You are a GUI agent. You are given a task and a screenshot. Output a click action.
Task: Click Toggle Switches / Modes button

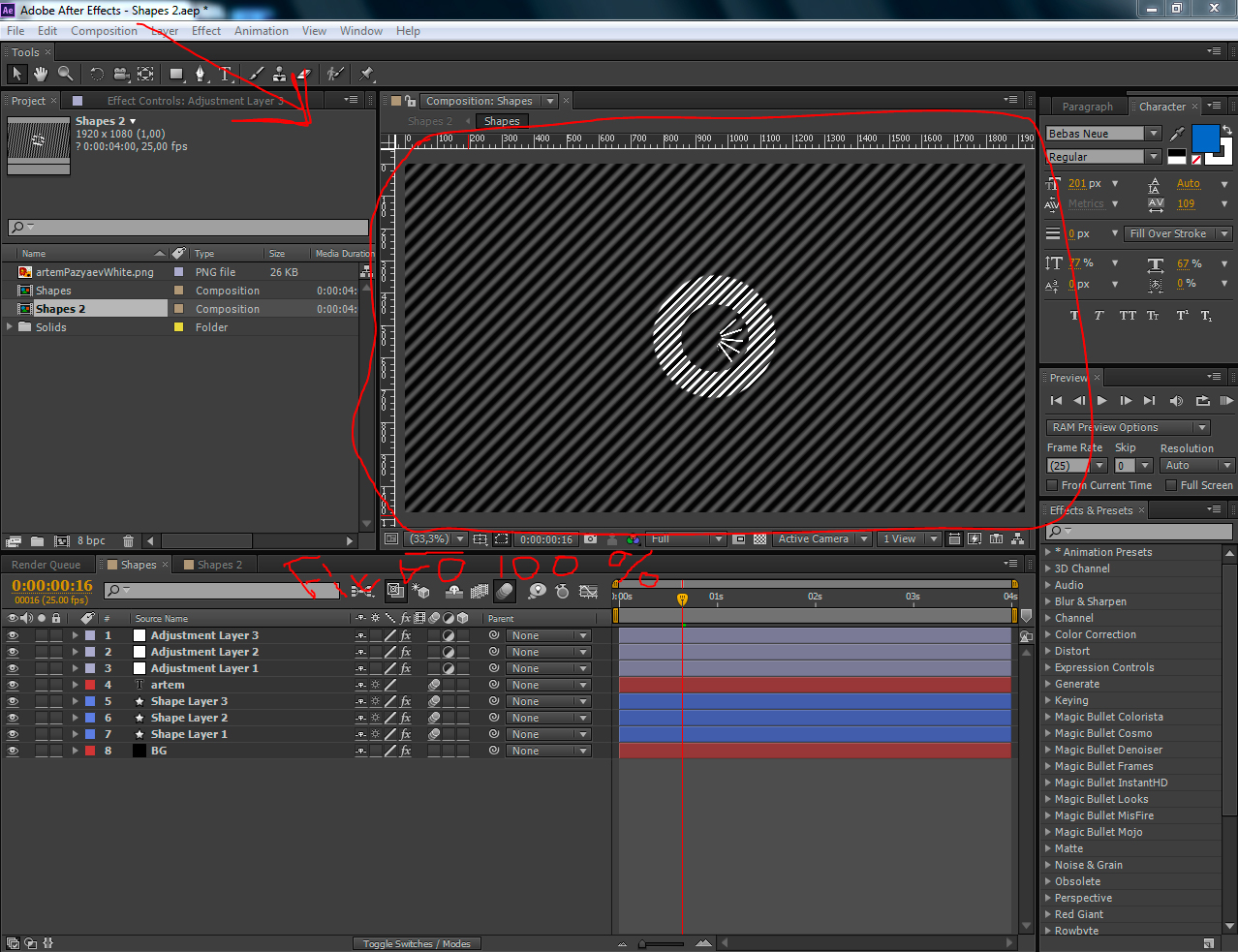point(417,944)
